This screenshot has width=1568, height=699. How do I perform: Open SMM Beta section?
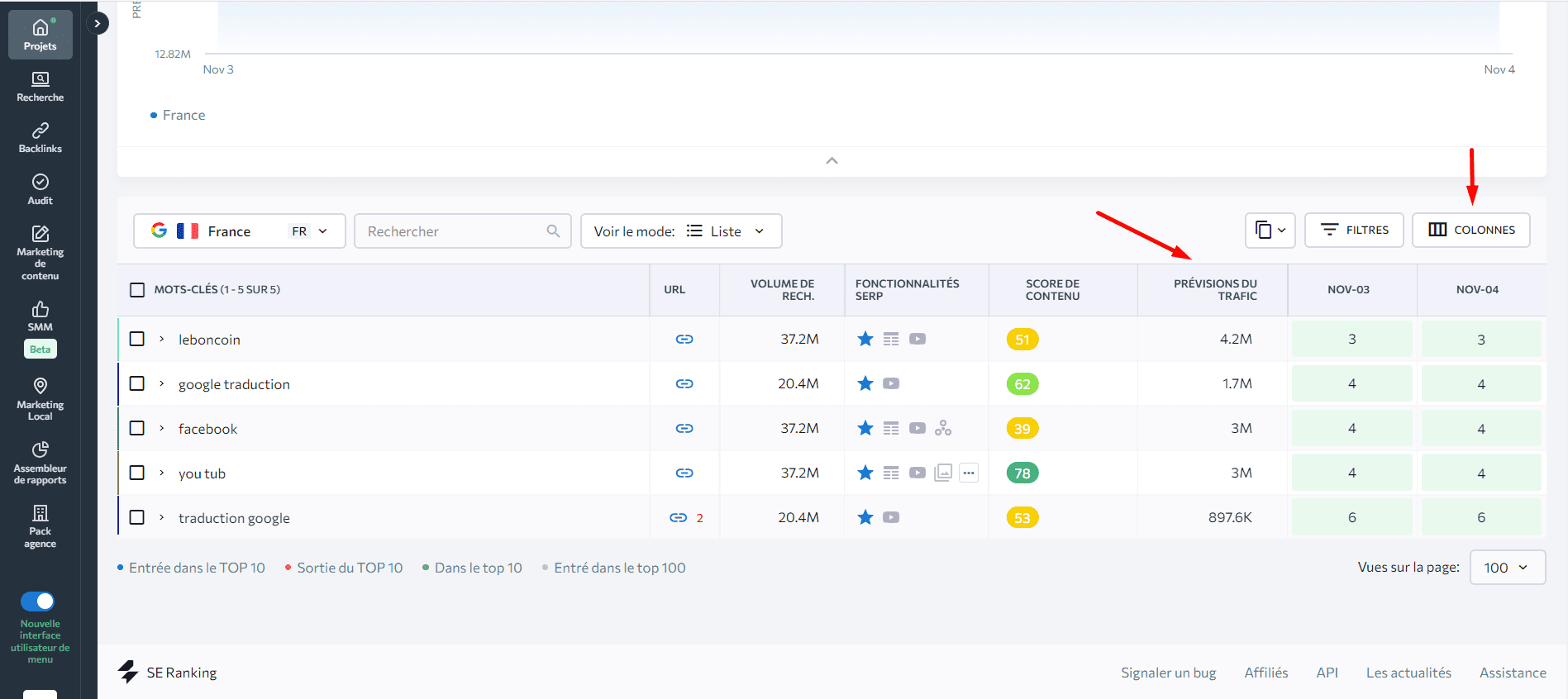click(40, 328)
